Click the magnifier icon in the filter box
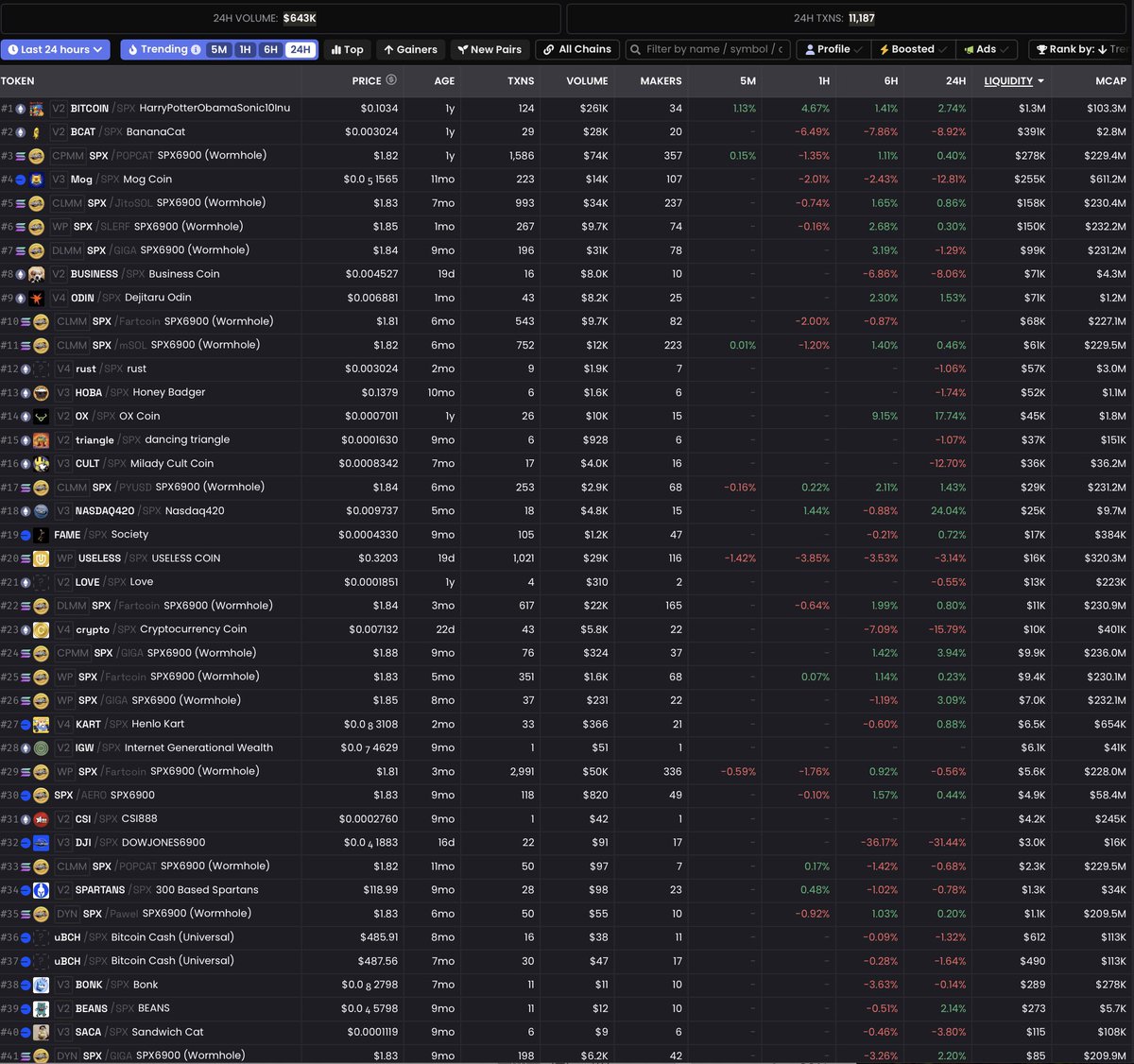Image resolution: width=1134 pixels, height=1064 pixels. (635, 49)
